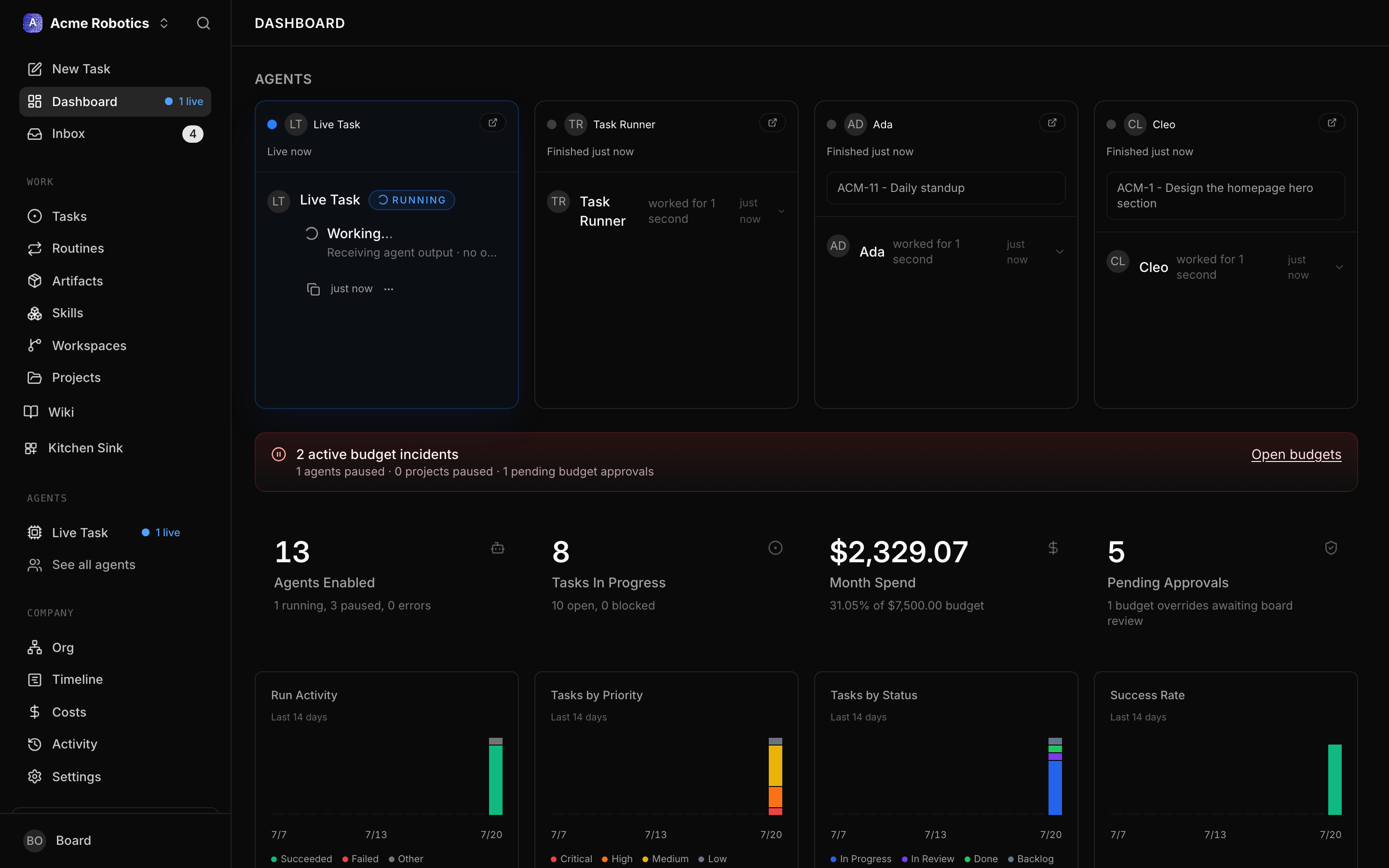Click the Projects folder icon
Image resolution: width=1389 pixels, height=868 pixels.
pos(34,378)
